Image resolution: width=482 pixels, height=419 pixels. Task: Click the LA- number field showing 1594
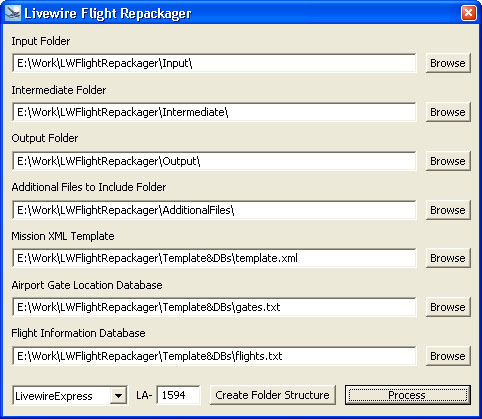pos(179,395)
